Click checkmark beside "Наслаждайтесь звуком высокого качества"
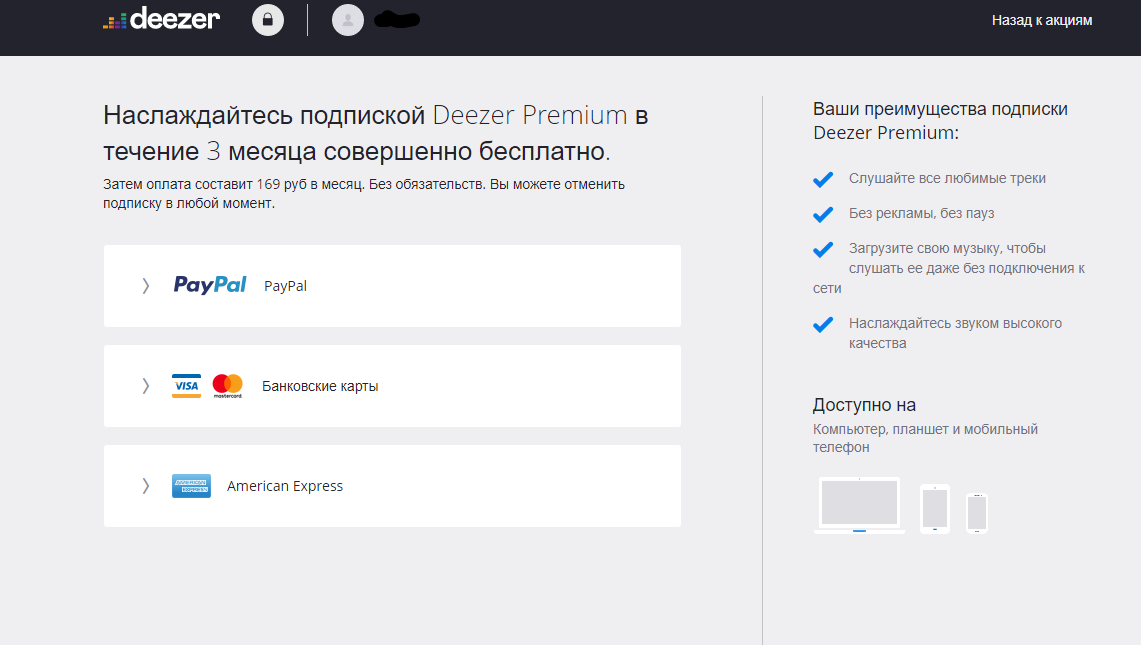This screenshot has height=645, width=1141. tap(823, 324)
